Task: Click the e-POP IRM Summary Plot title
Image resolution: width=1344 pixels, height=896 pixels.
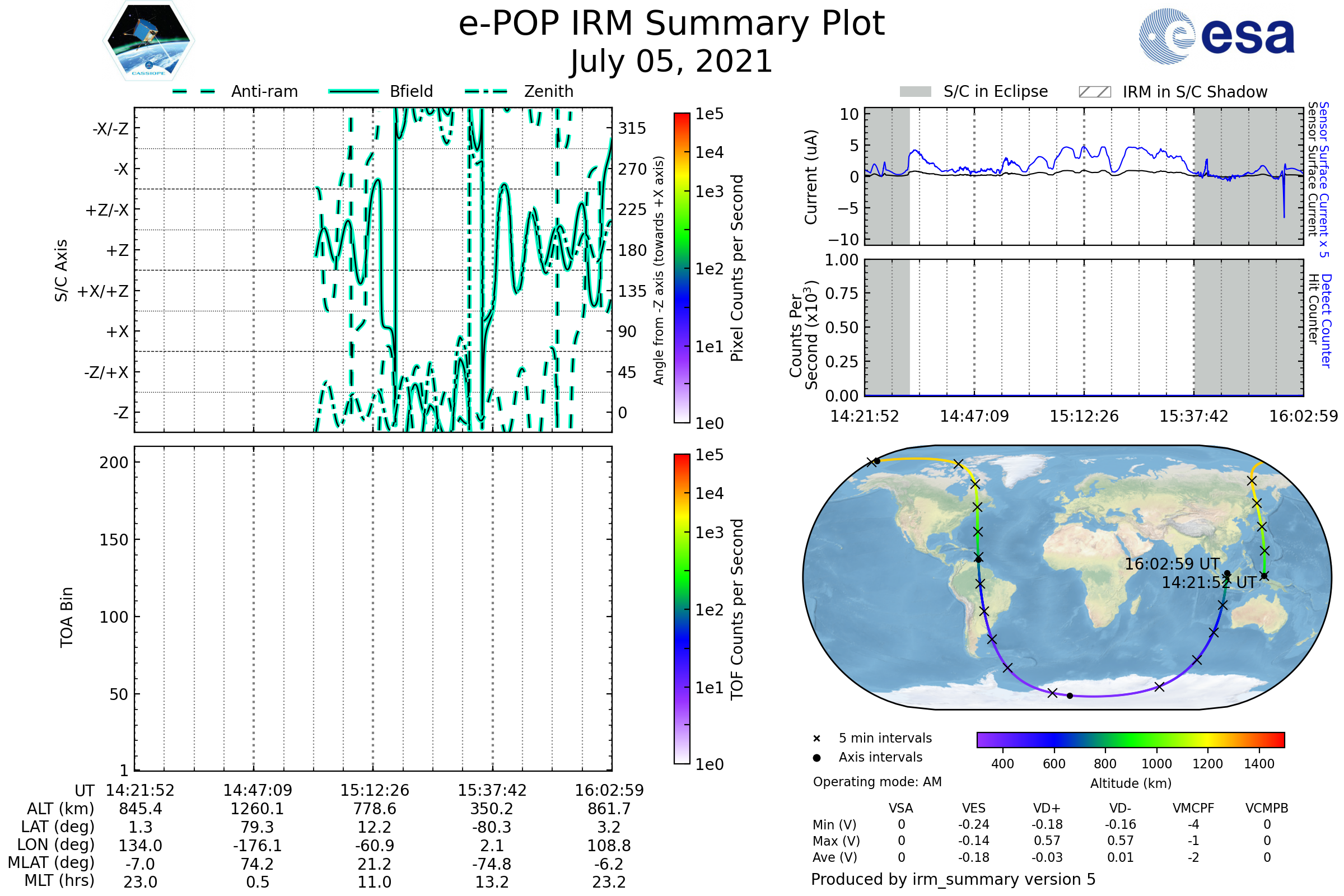Action: click(x=671, y=24)
